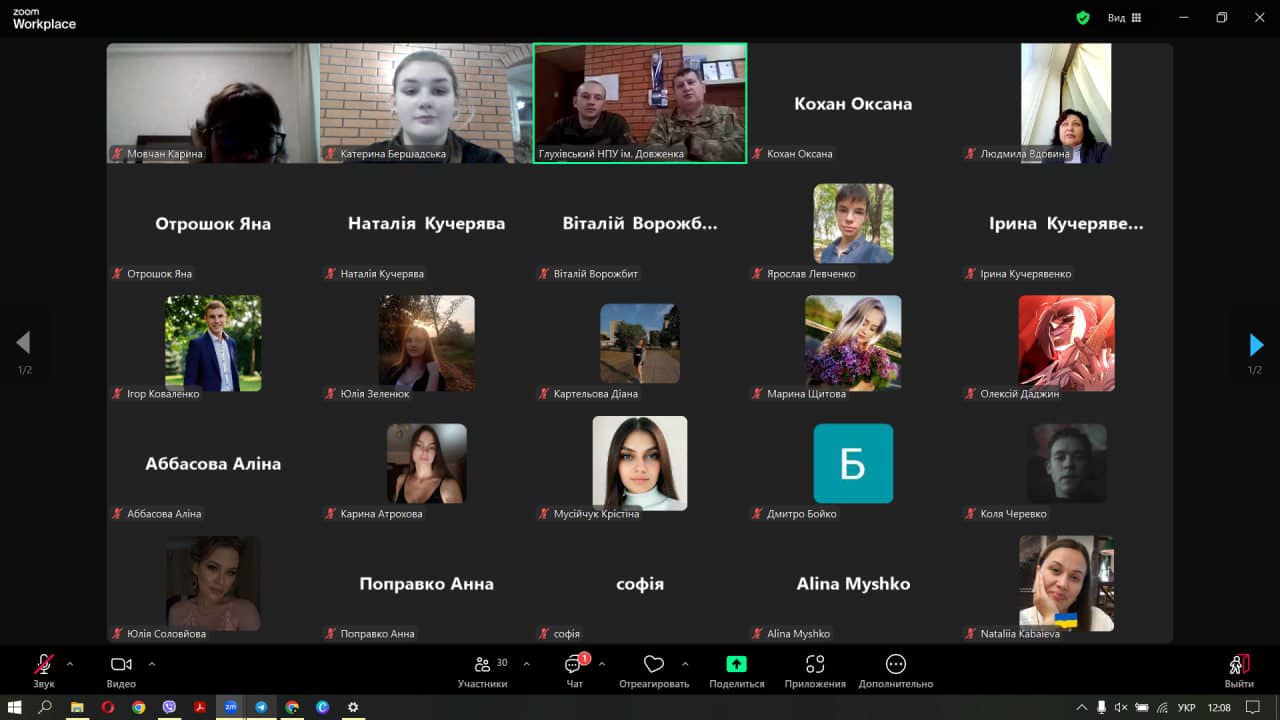Open Viber from the taskbar
Image resolution: width=1280 pixels, height=720 pixels.
coord(169,707)
